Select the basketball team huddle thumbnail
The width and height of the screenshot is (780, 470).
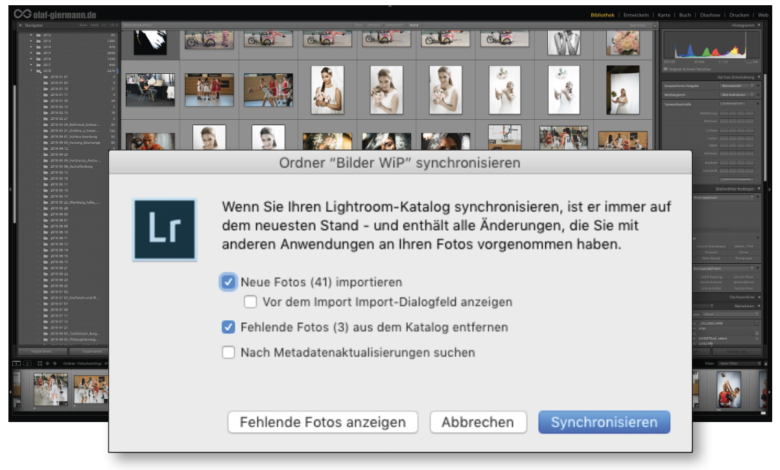click(x=209, y=90)
